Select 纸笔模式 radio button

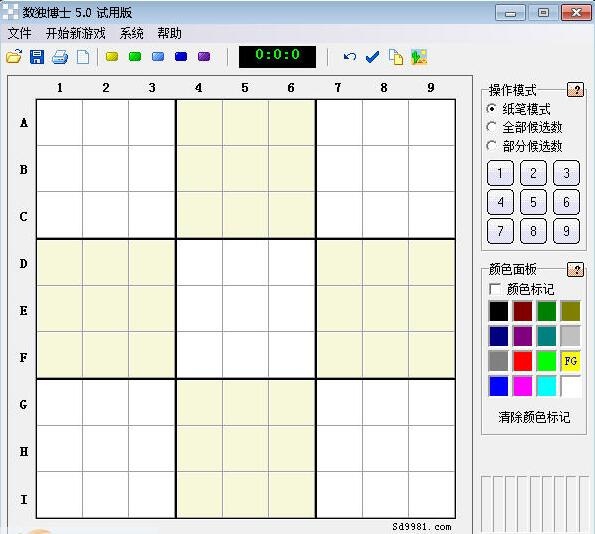[x=491, y=109]
